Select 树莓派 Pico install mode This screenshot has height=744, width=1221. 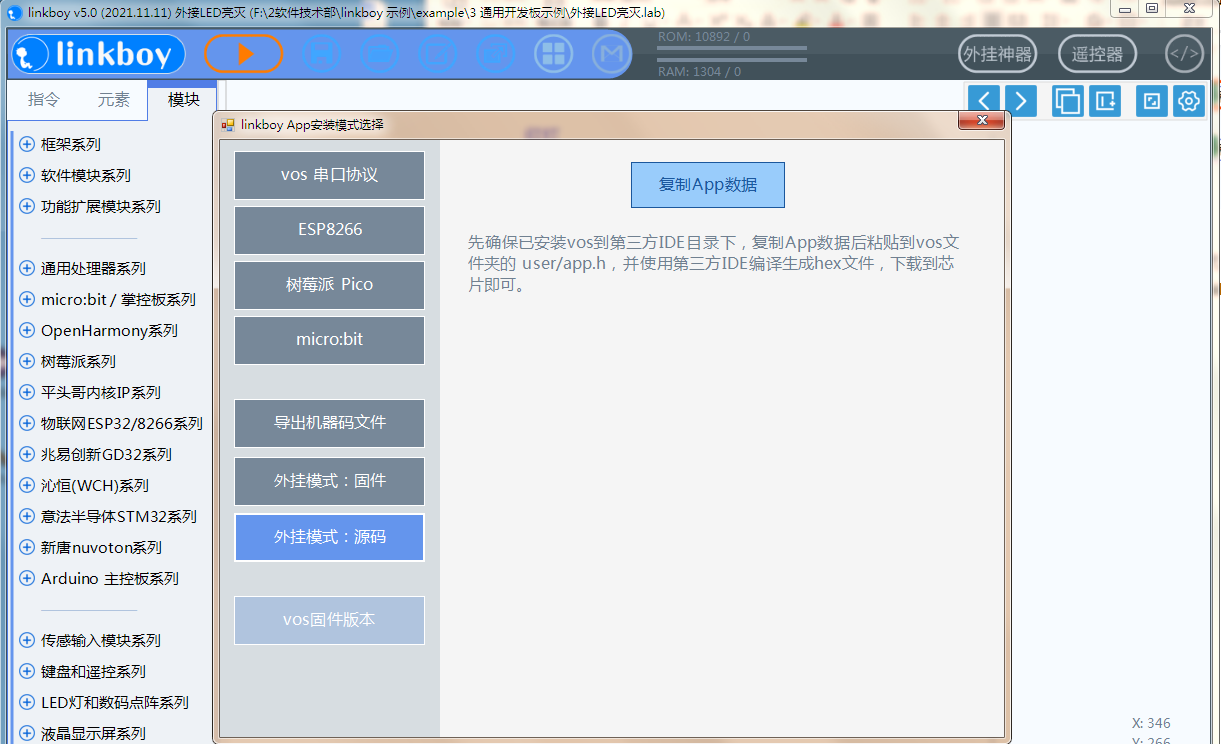tap(329, 285)
